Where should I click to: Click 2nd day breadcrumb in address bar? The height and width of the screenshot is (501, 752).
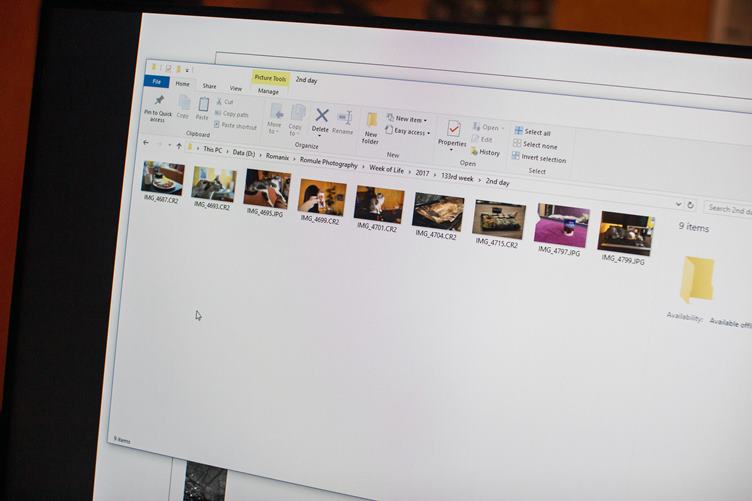pos(497,182)
